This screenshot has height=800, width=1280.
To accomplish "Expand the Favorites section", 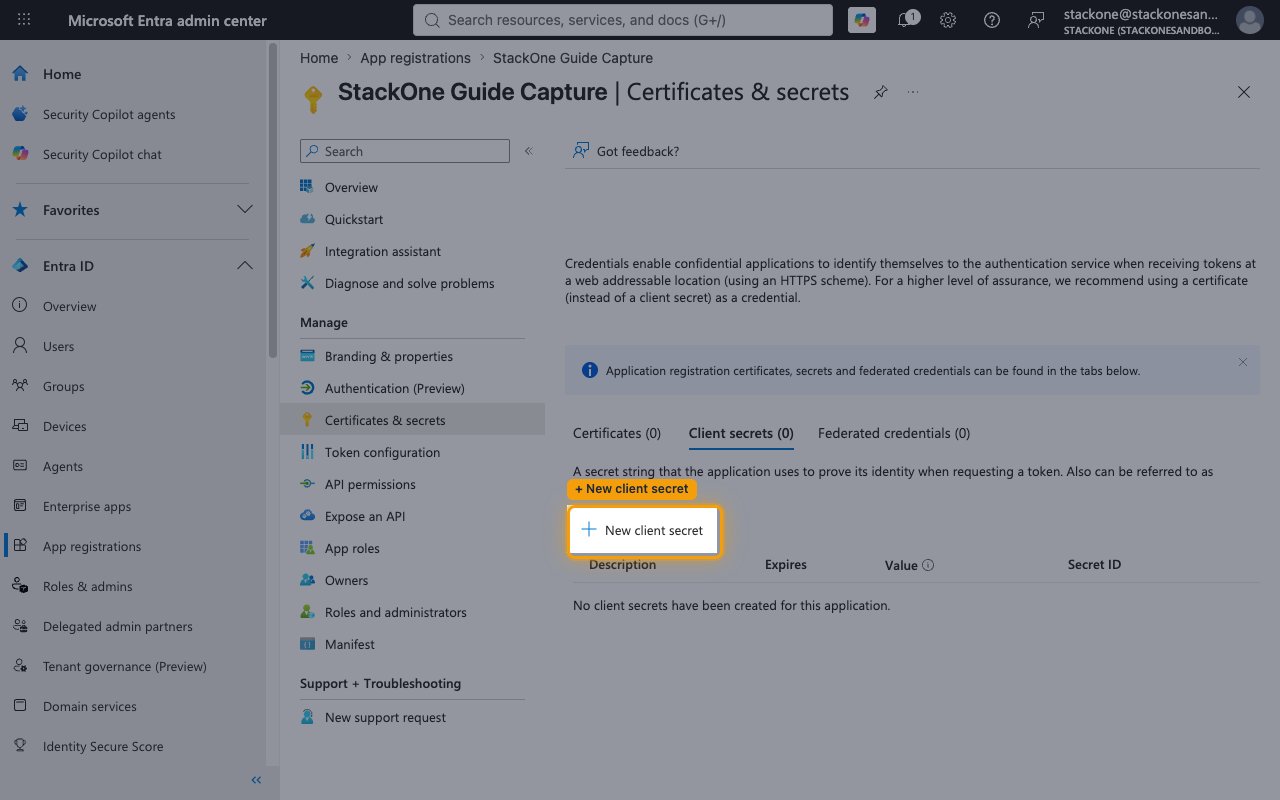I will click(x=135, y=210).
